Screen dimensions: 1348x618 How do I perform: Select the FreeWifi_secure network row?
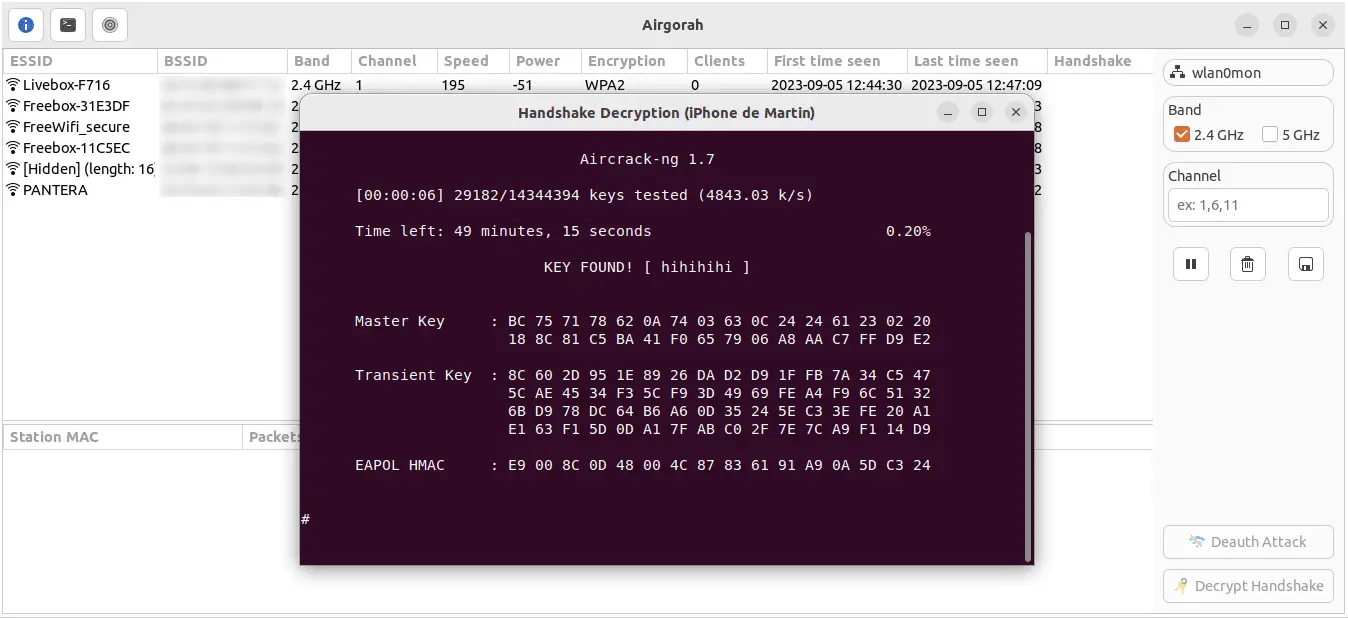pyautogui.click(x=152, y=127)
